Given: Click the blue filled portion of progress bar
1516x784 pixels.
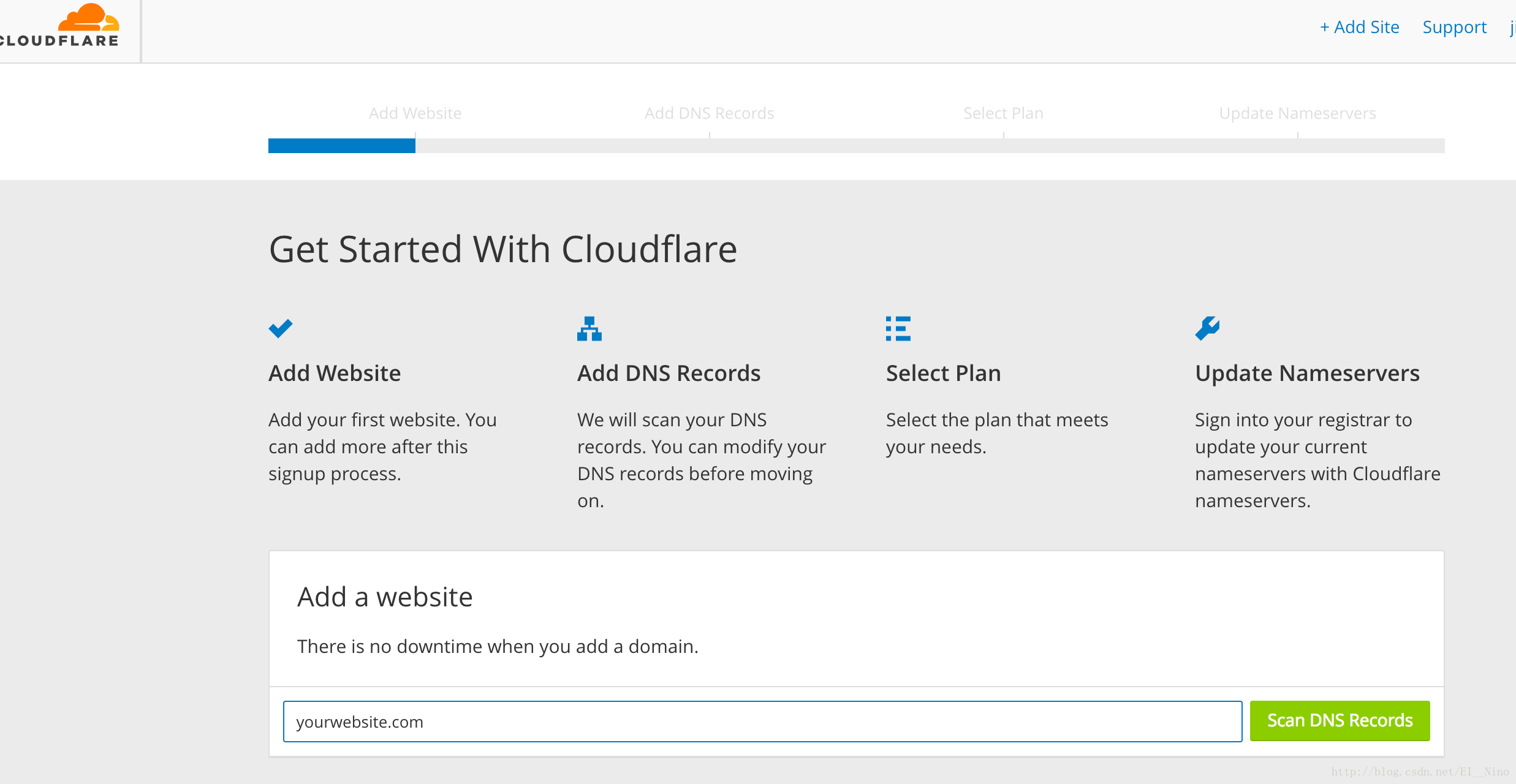Looking at the screenshot, I should tap(342, 146).
